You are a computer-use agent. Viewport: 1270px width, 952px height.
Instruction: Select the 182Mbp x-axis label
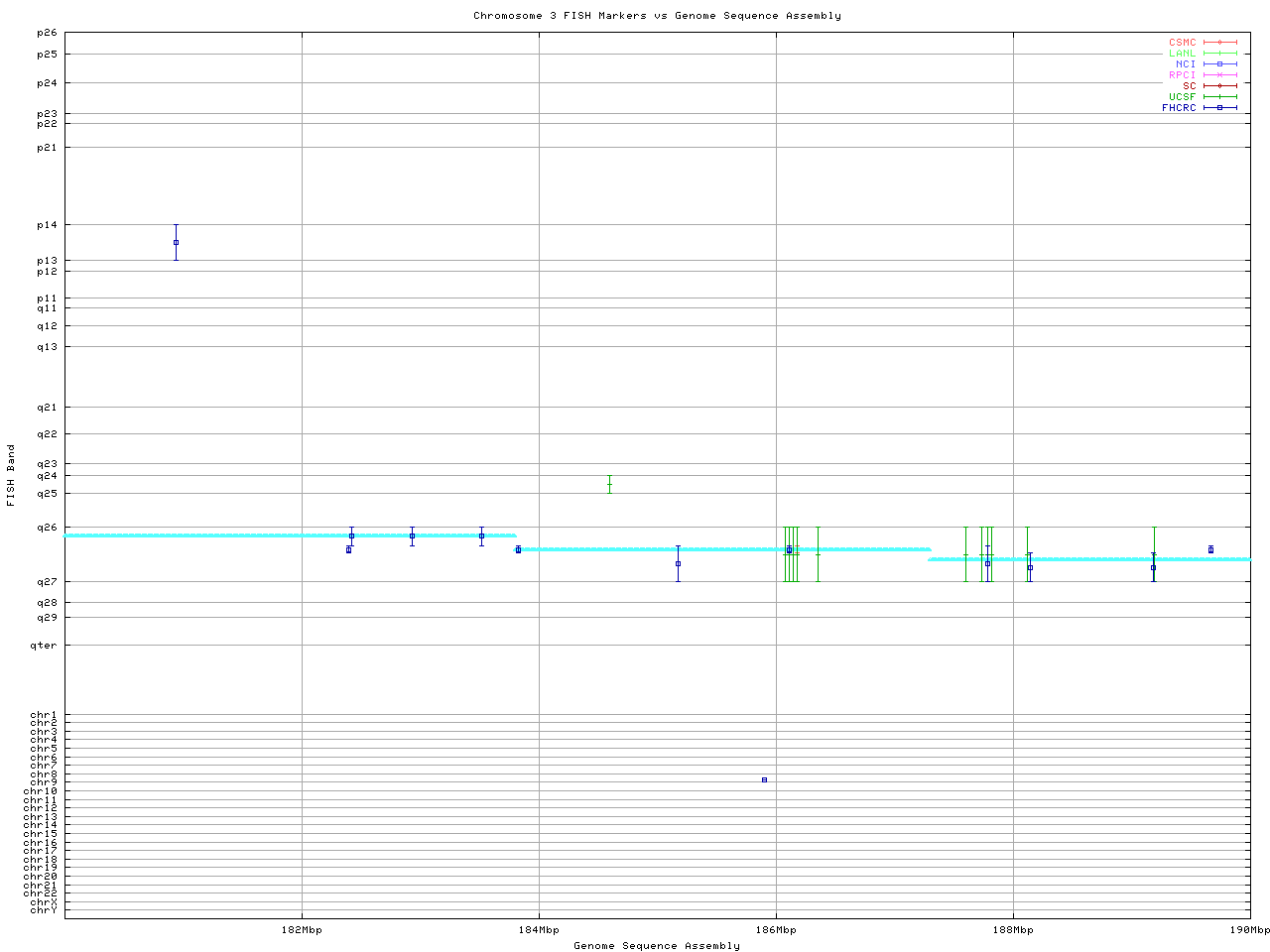click(x=302, y=930)
